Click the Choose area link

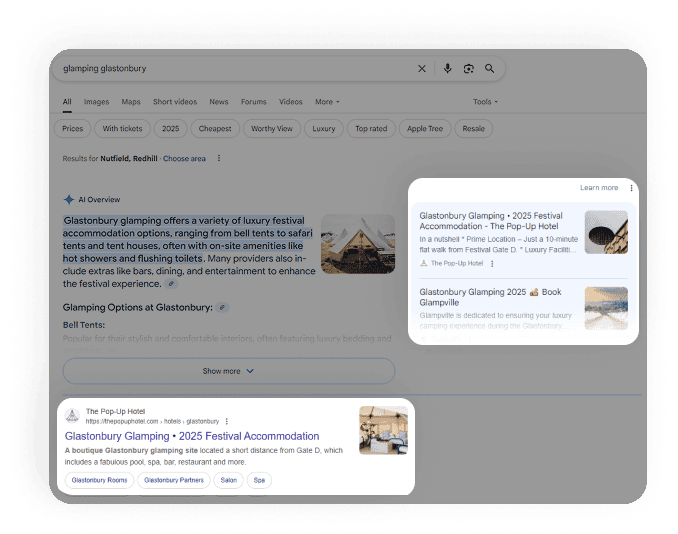(x=184, y=158)
